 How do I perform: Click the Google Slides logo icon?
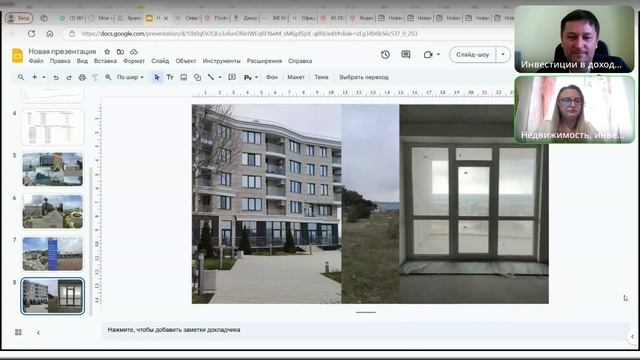click(17, 56)
